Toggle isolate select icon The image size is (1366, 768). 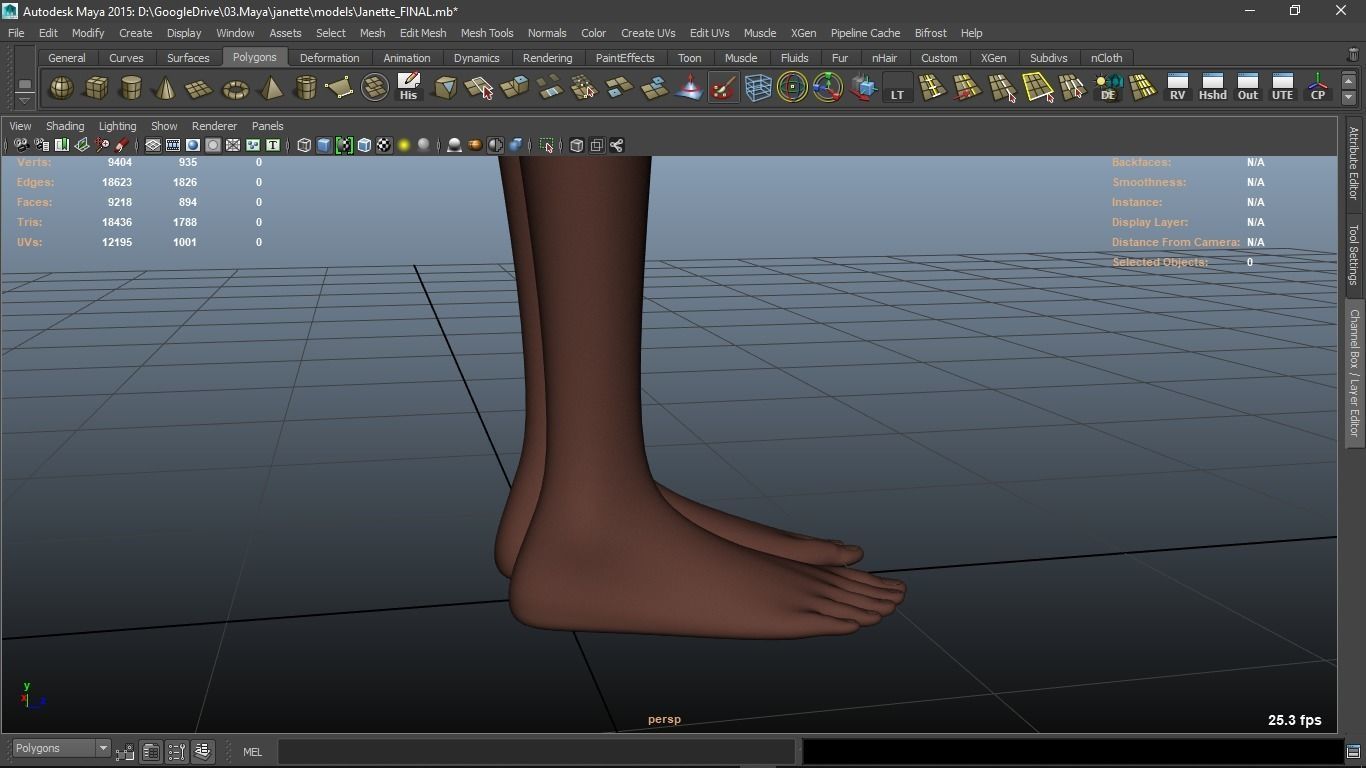coord(547,145)
